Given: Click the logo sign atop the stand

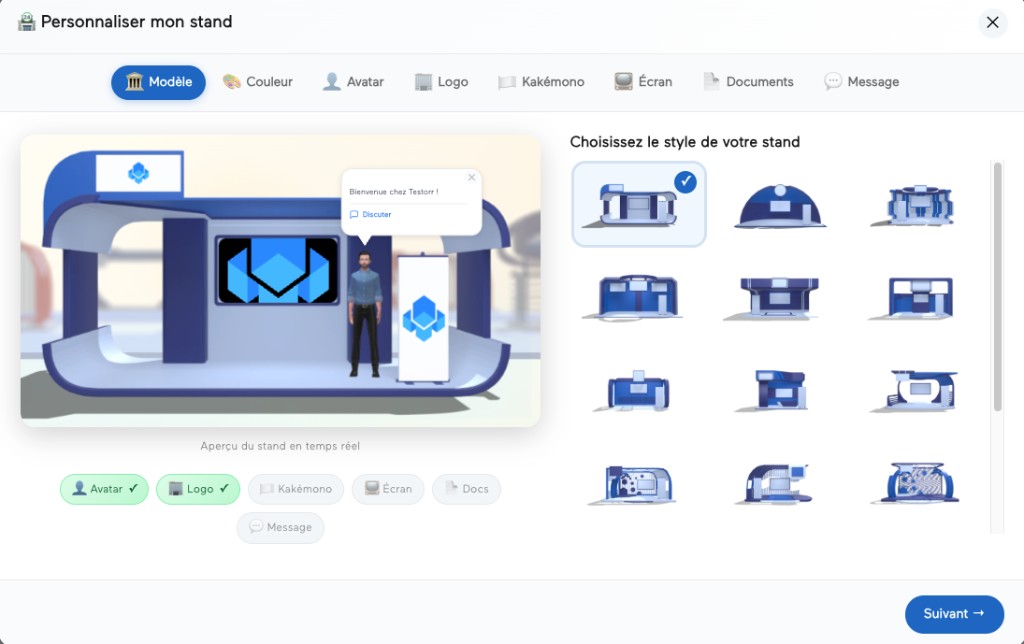Looking at the screenshot, I should [138, 173].
